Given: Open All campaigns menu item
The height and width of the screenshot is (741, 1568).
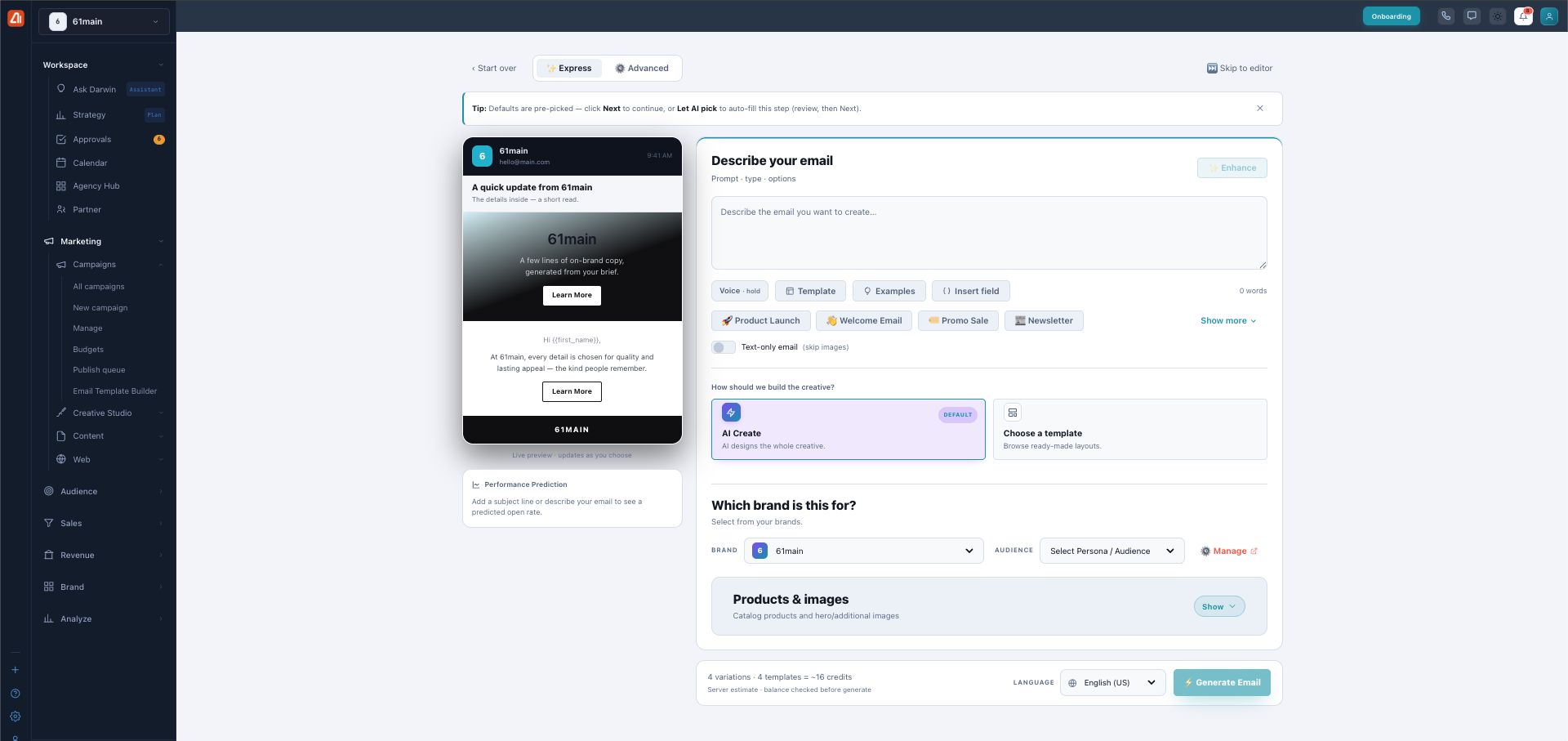Looking at the screenshot, I should pos(99,287).
